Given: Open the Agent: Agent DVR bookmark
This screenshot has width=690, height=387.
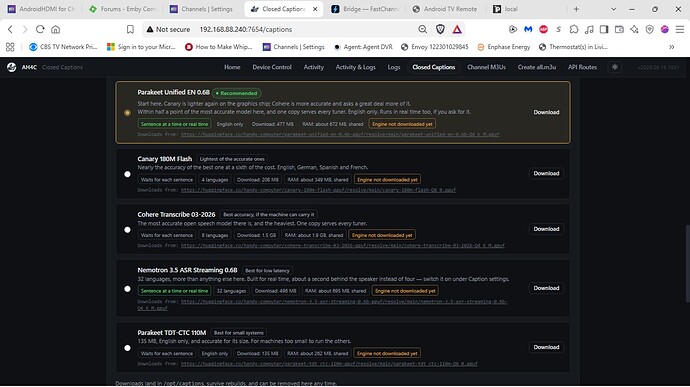Looking at the screenshot, I should (x=363, y=47).
